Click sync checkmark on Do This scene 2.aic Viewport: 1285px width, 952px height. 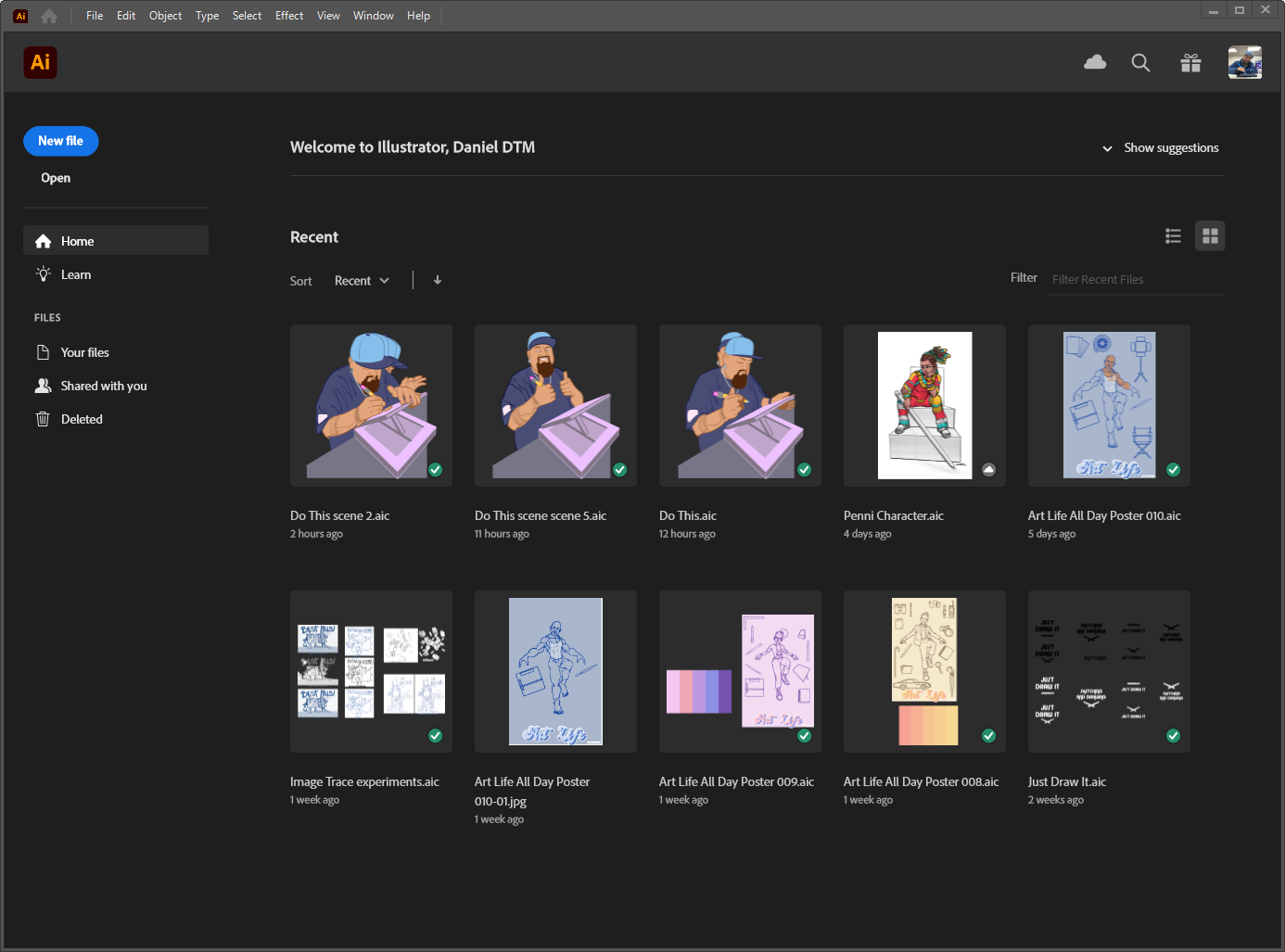coord(435,470)
